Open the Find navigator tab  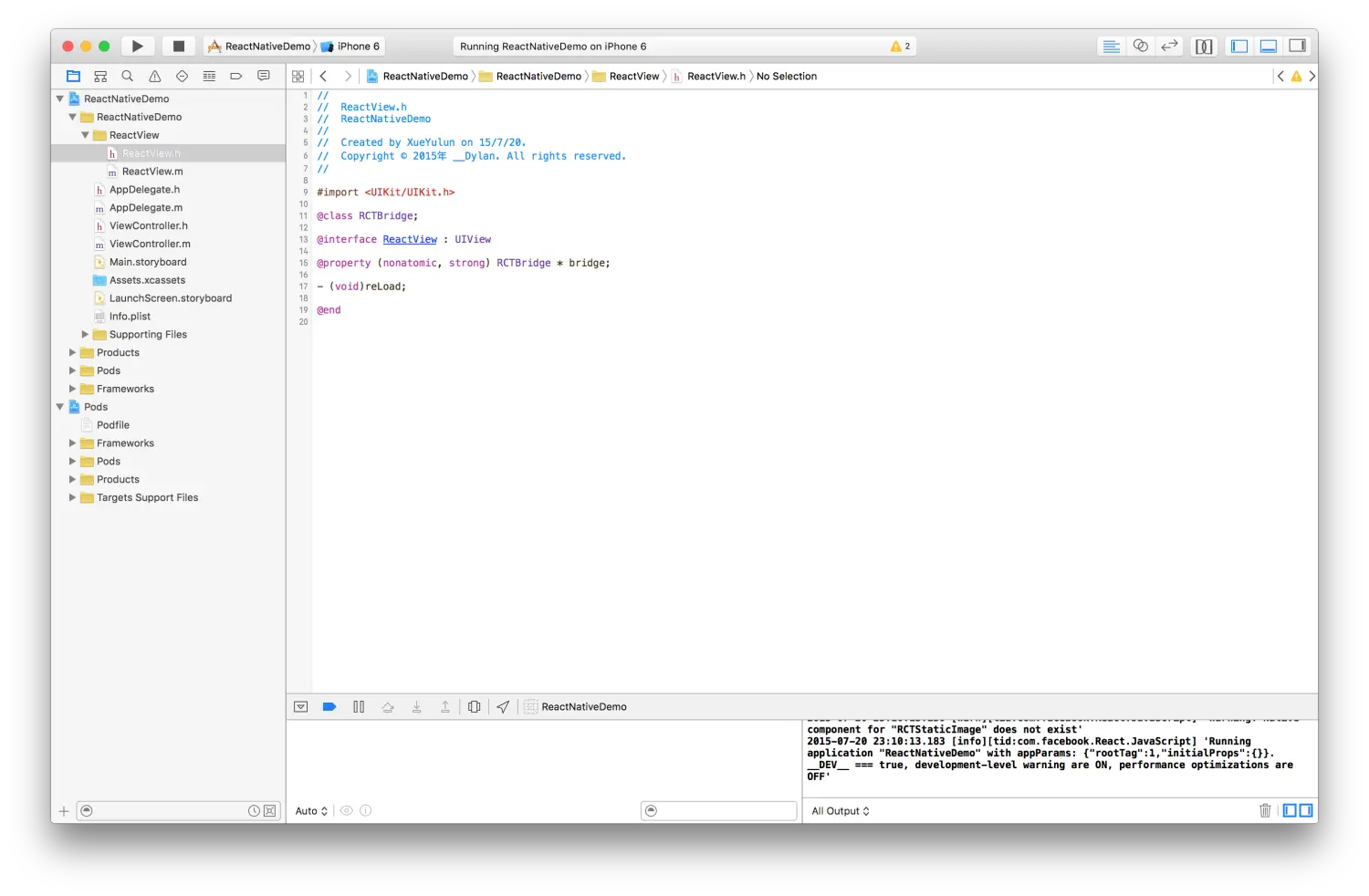coord(128,77)
